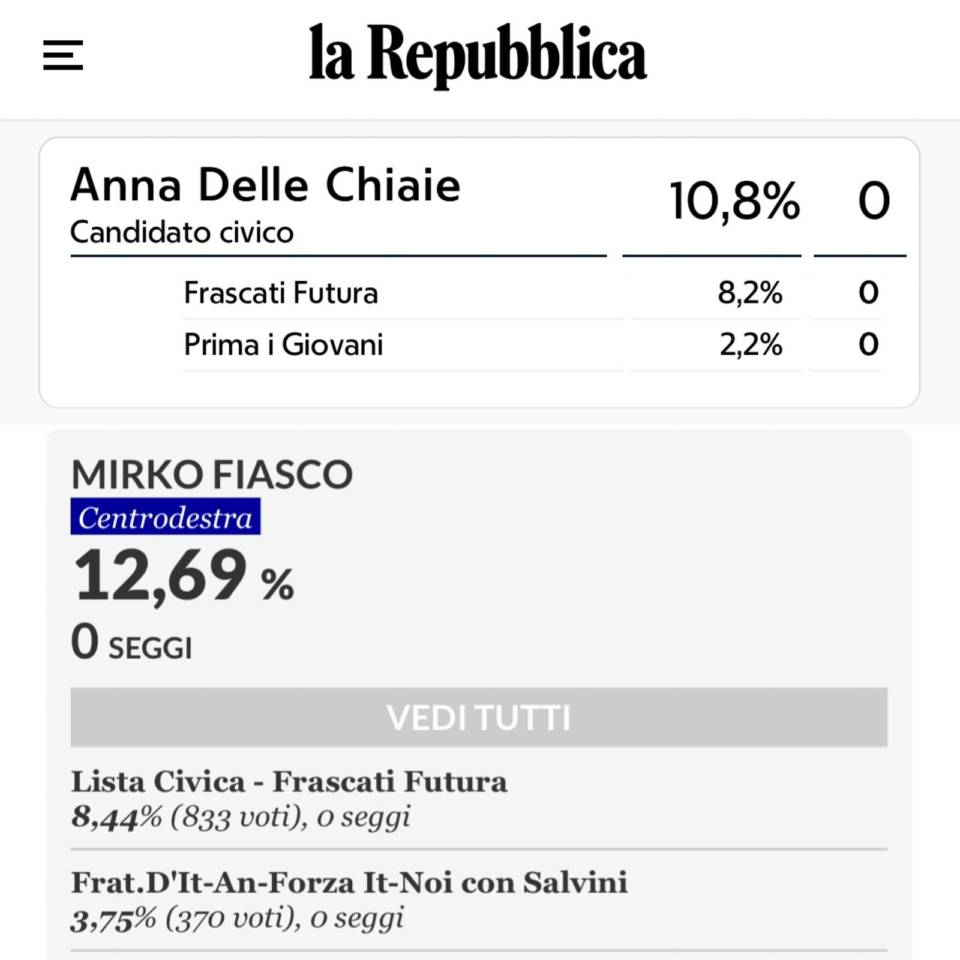This screenshot has width=960, height=960.
Task: Click Prima i Giovani's seat count 0
Action: (868, 345)
